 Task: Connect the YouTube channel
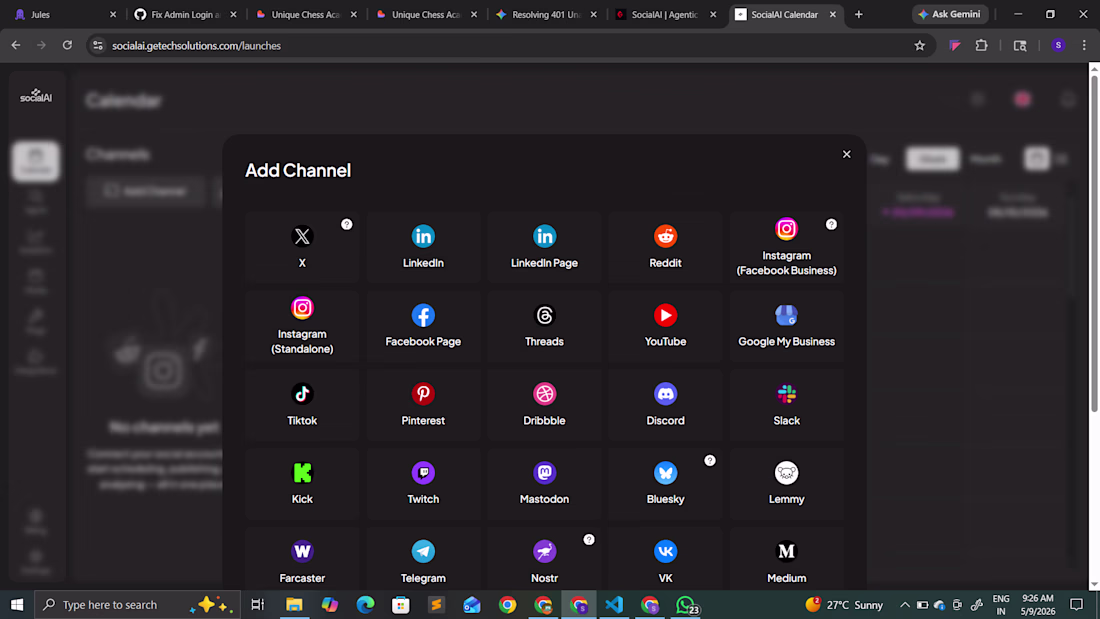coord(665,326)
